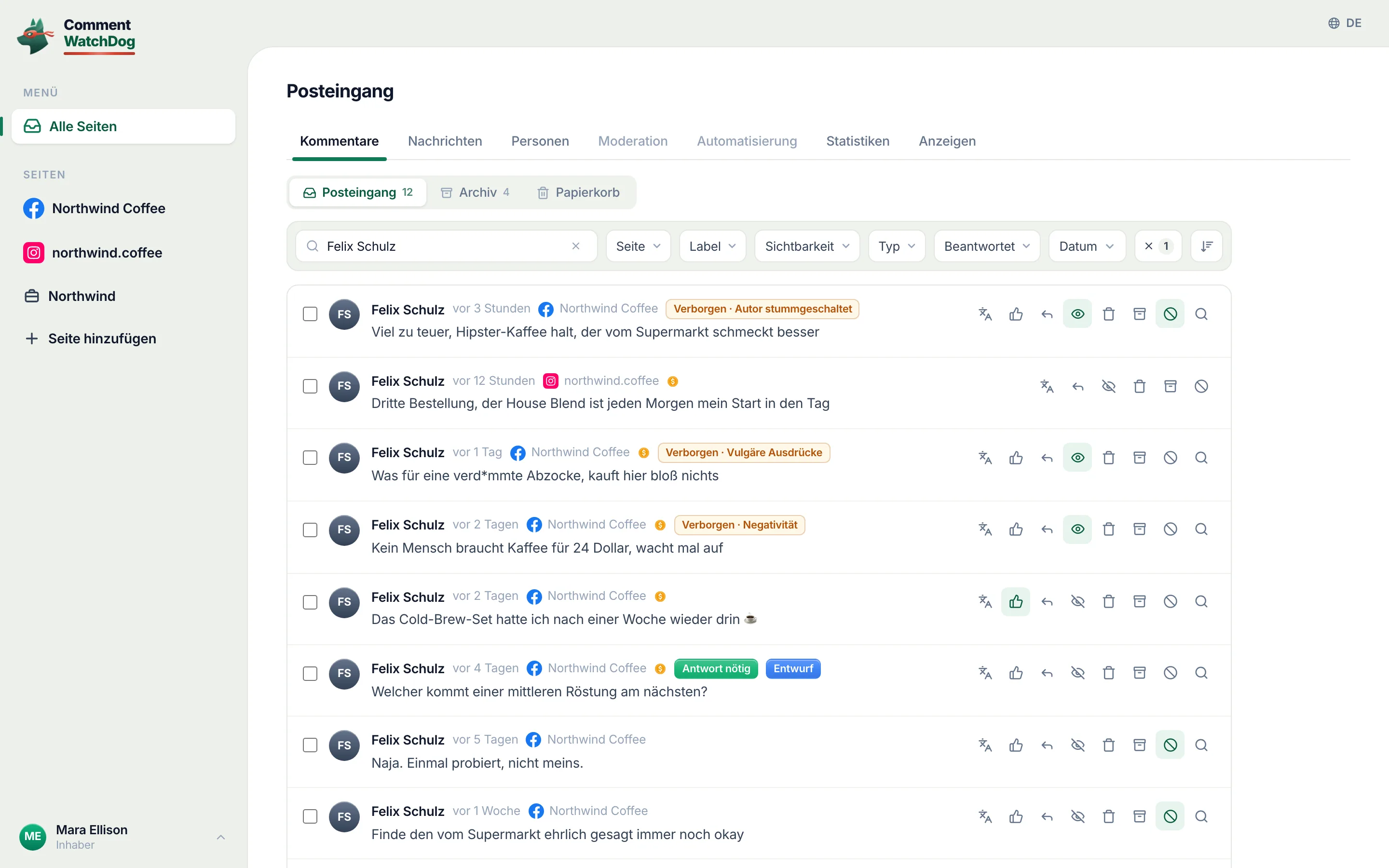Viewport: 1389px width, 868px height.
Task: Open the Seite filter dropdown
Action: (x=638, y=246)
